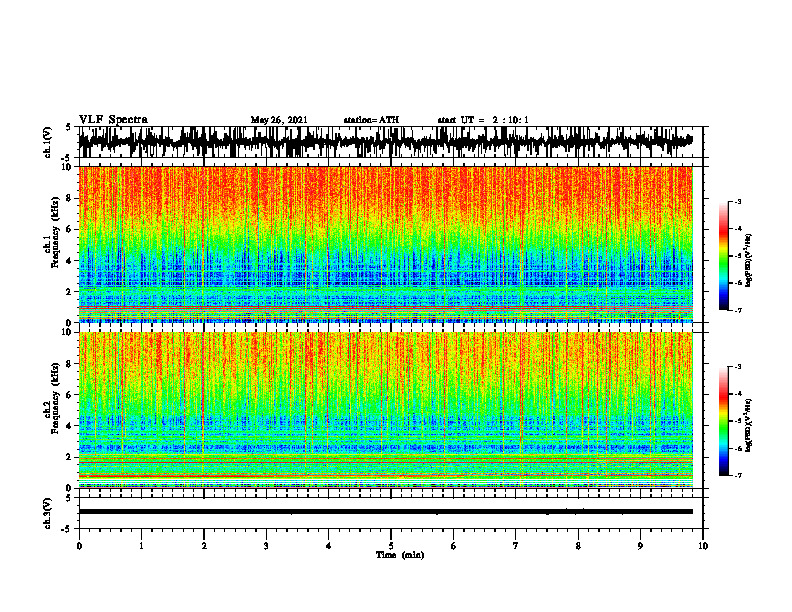This screenshot has height=612, width=792.
Task: Click the '10' kHz tick on ch.2 axis
Action: click(67, 332)
